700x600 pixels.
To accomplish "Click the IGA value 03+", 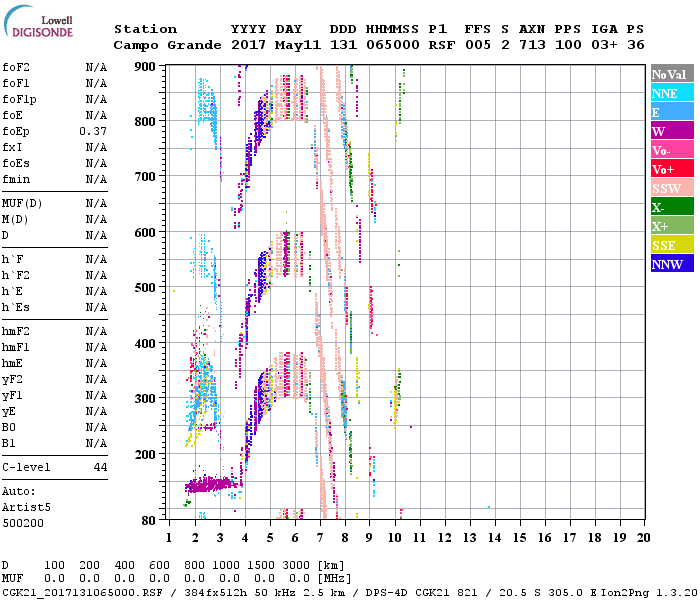I will point(604,45).
